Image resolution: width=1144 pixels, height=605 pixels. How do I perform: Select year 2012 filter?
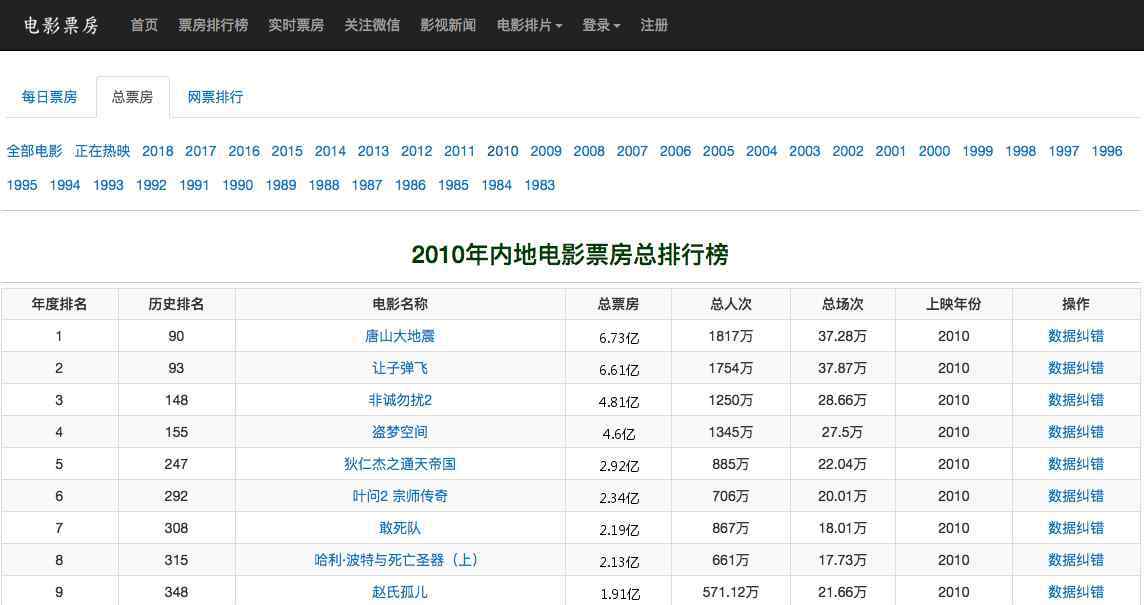tap(417, 151)
